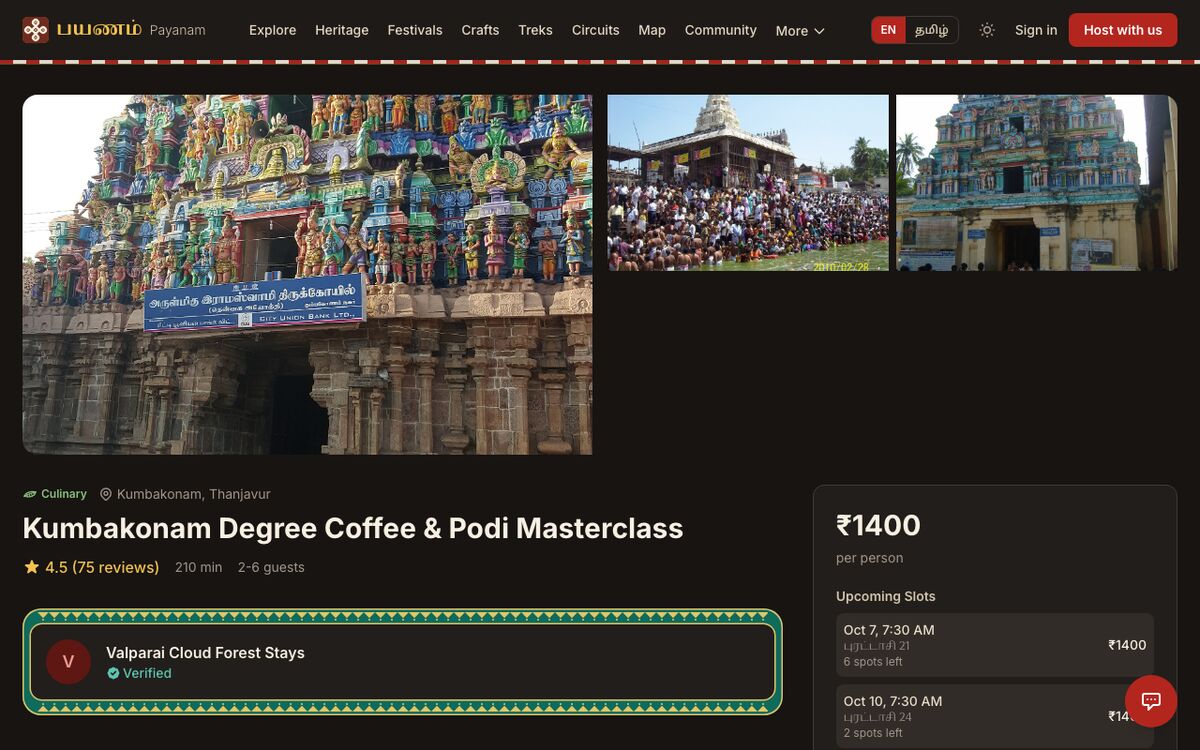Image resolution: width=1200 pixels, height=750 pixels.
Task: Click Kumbakonam, Thanjavur location text
Action: (193, 494)
